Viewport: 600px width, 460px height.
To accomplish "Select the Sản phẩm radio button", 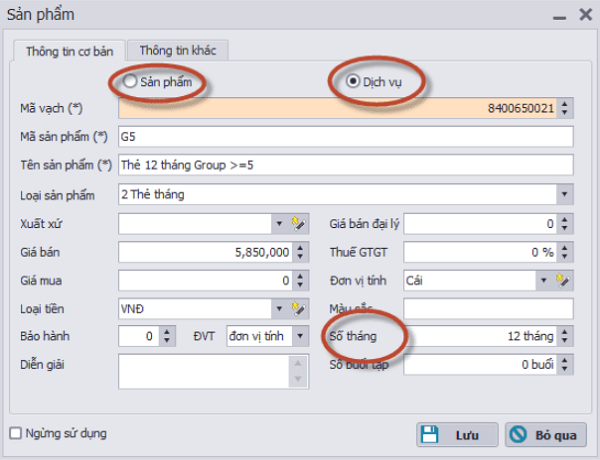I will (130, 81).
